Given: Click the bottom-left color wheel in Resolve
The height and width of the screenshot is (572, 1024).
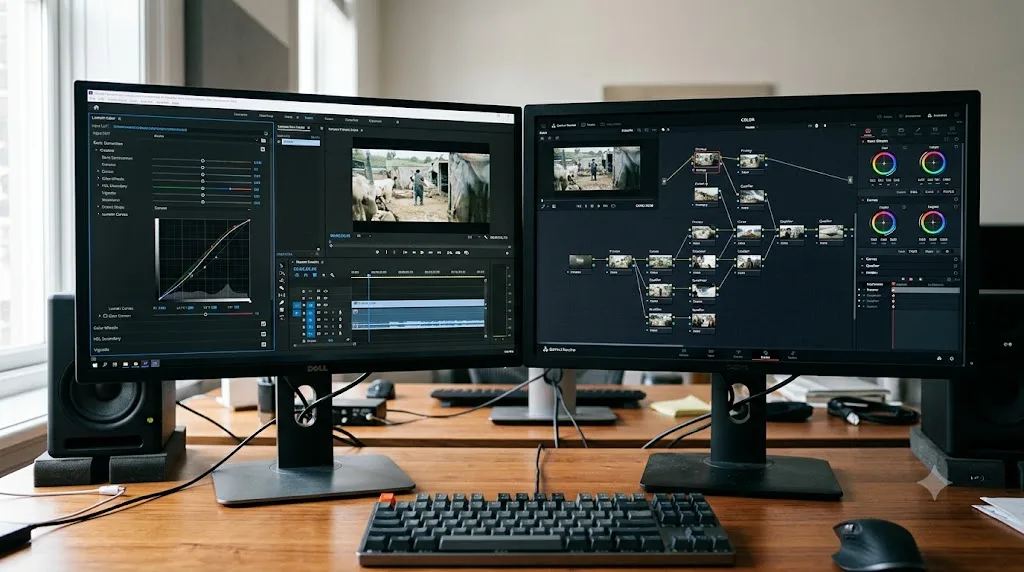Looking at the screenshot, I should tap(884, 222).
